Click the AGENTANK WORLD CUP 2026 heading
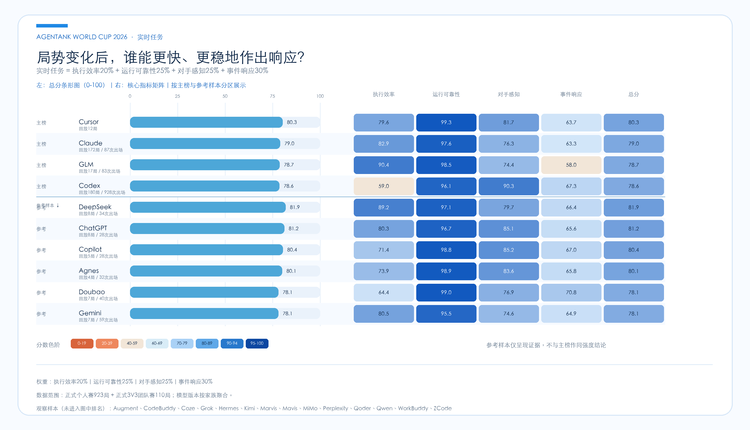Viewport: 750px width, 430px height. [82, 37]
